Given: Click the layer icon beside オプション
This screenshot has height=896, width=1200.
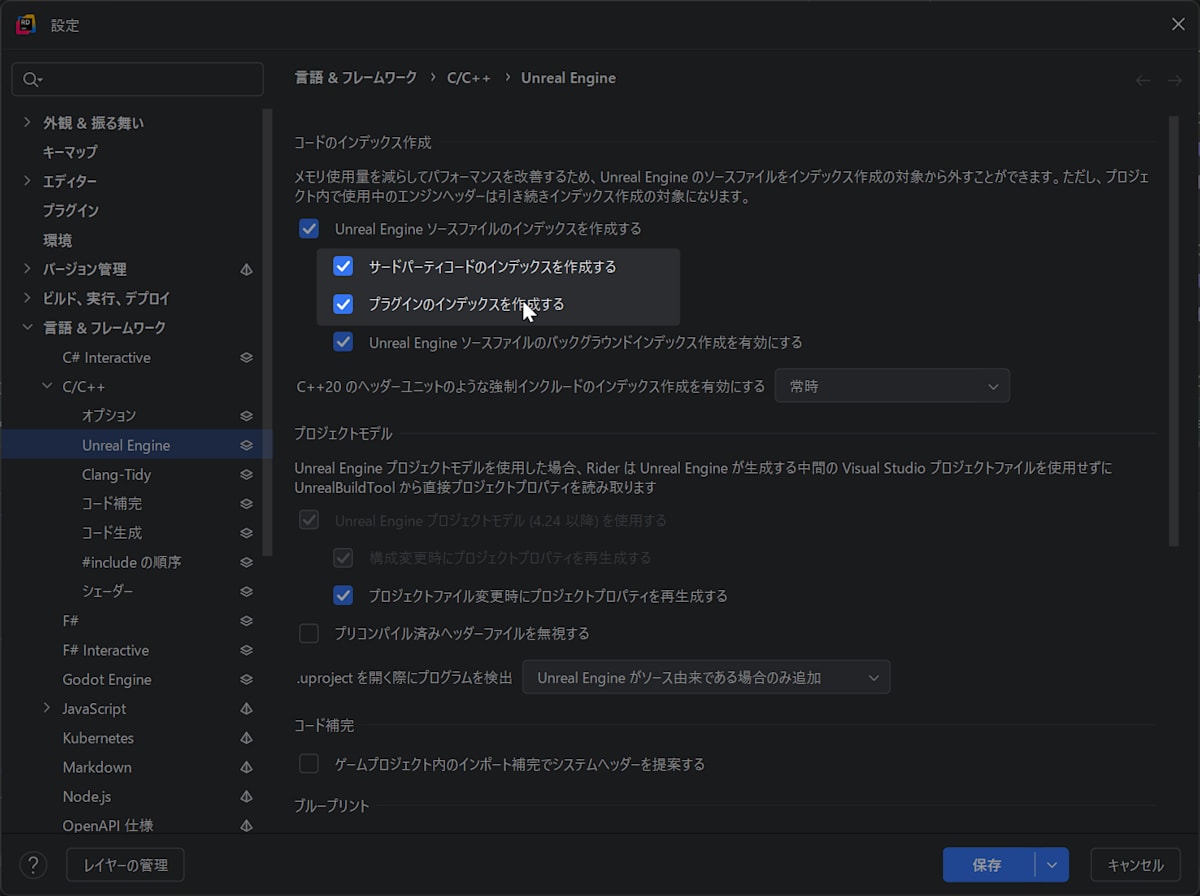Looking at the screenshot, I should pyautogui.click(x=246, y=416).
